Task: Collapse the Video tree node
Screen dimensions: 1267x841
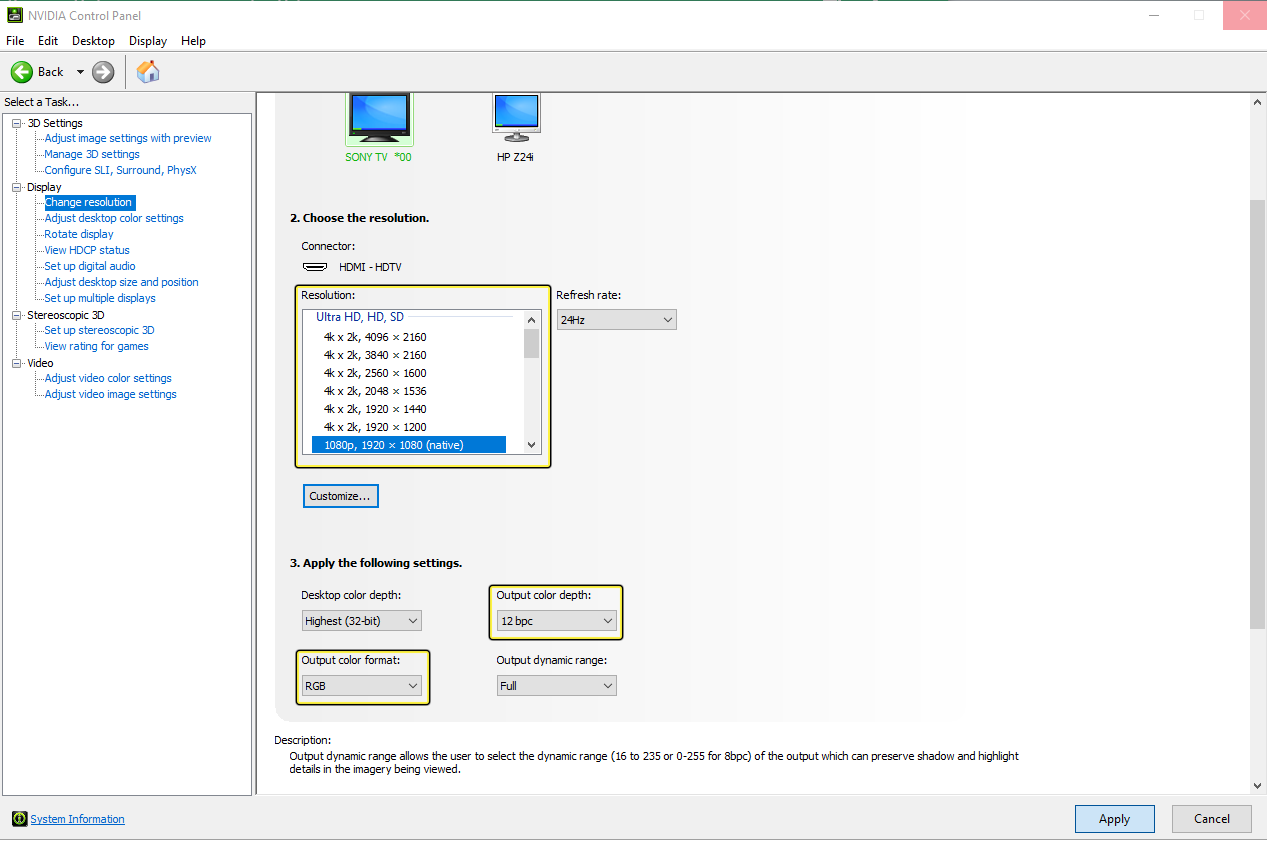Action: pyautogui.click(x=17, y=363)
